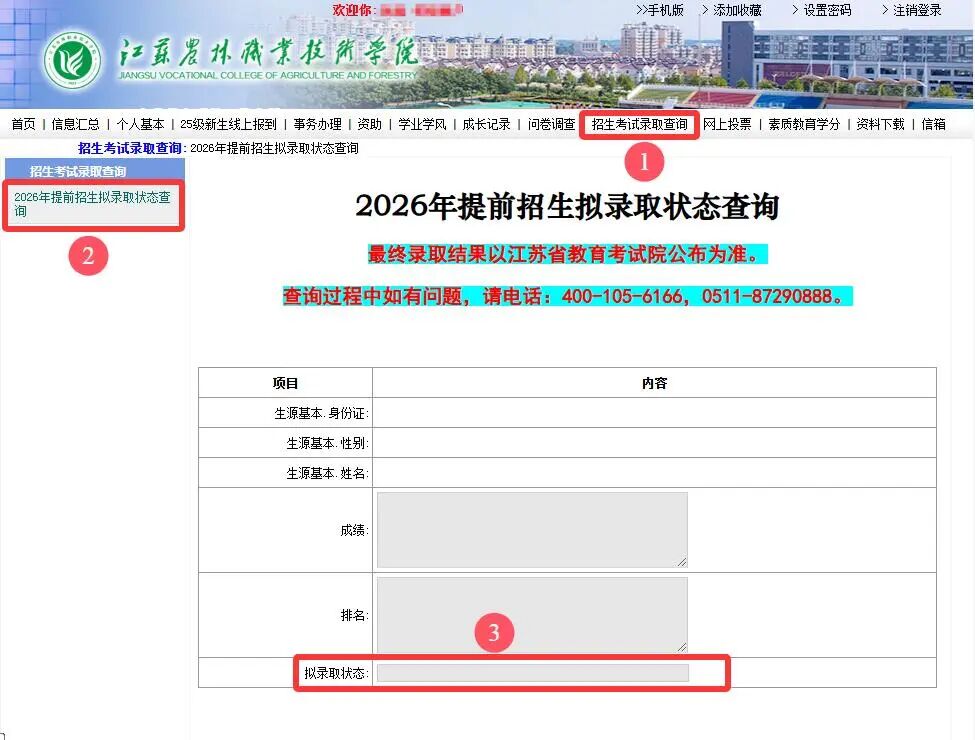Open 设置密码 password settings link
Screen dimensions: 975x740
coord(826,10)
